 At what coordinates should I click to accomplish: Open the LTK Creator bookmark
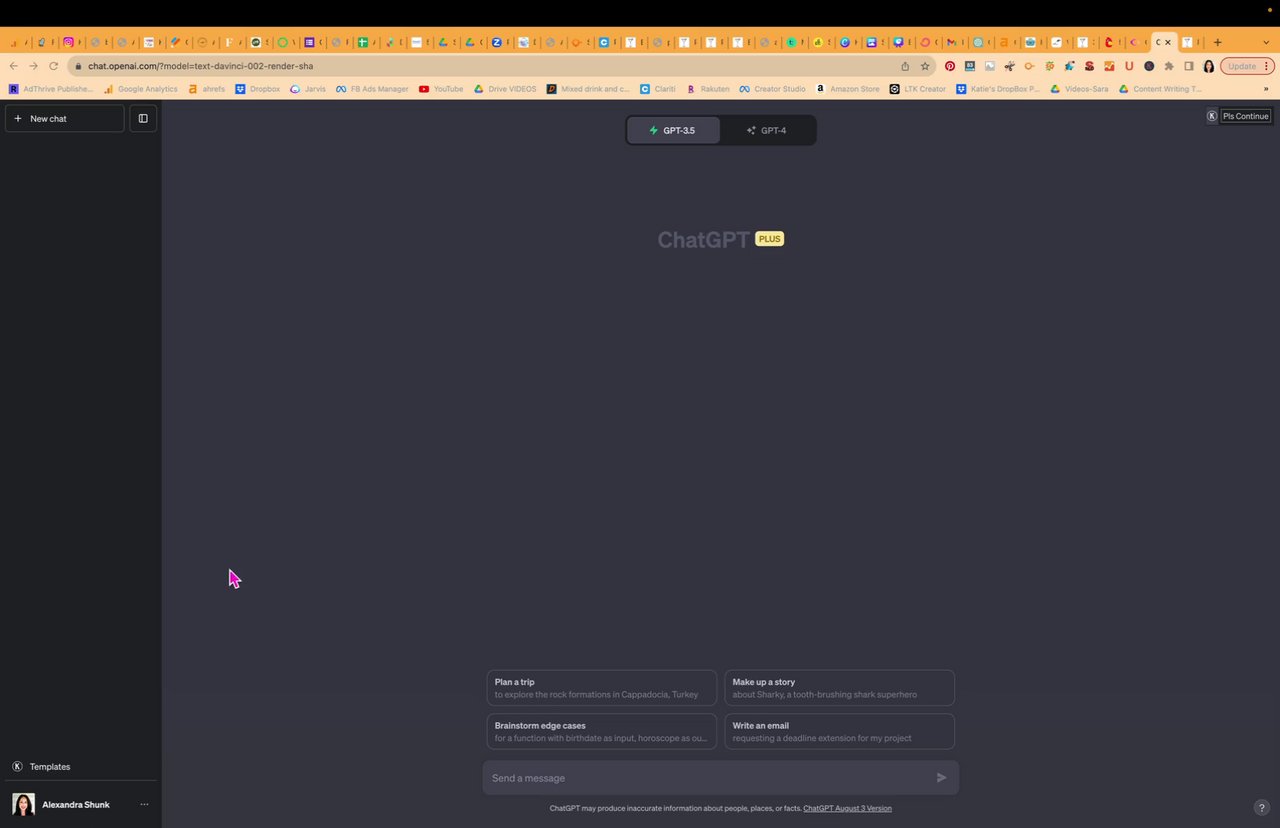(918, 89)
